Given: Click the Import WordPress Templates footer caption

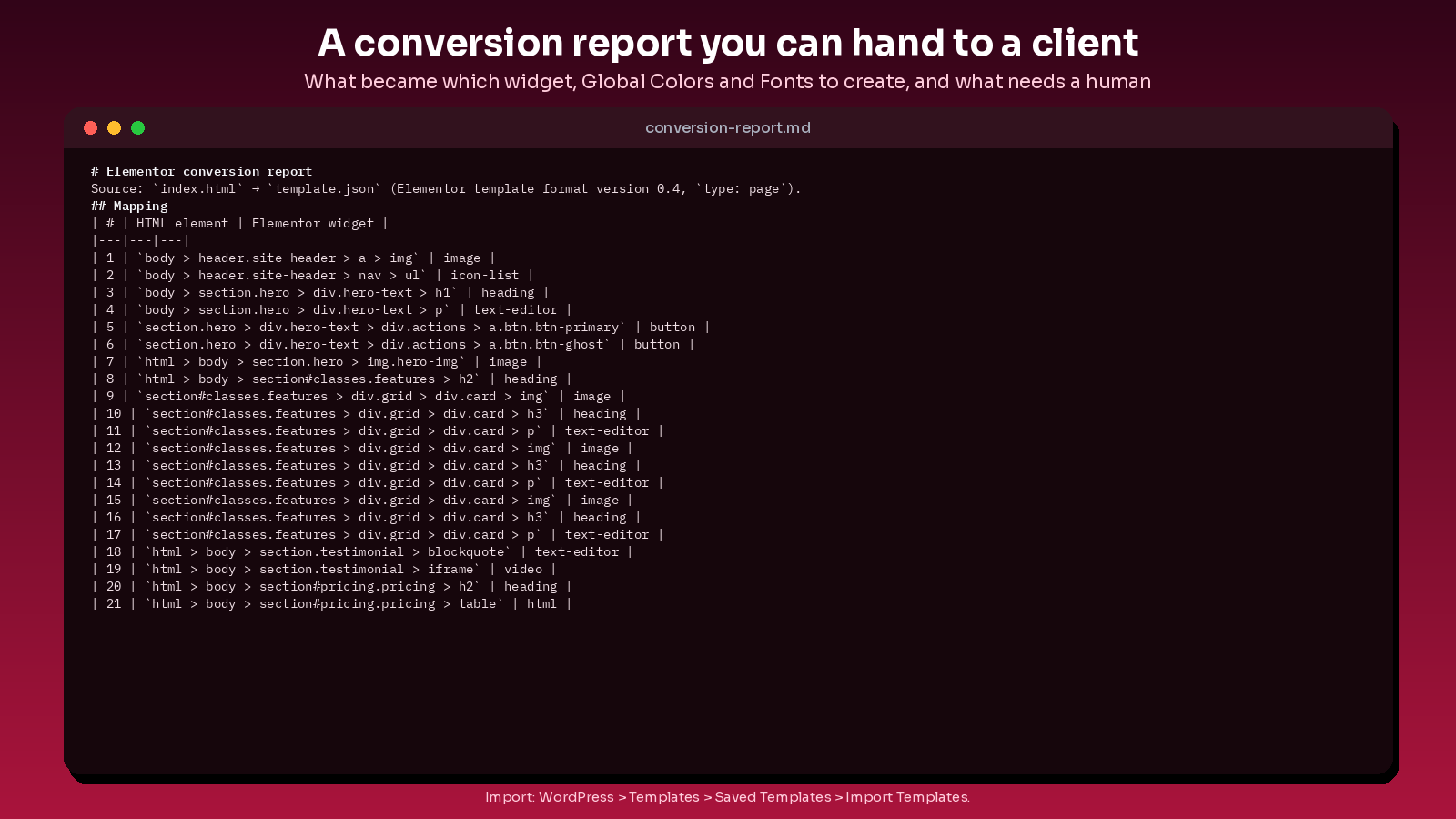Looking at the screenshot, I should pos(728,796).
